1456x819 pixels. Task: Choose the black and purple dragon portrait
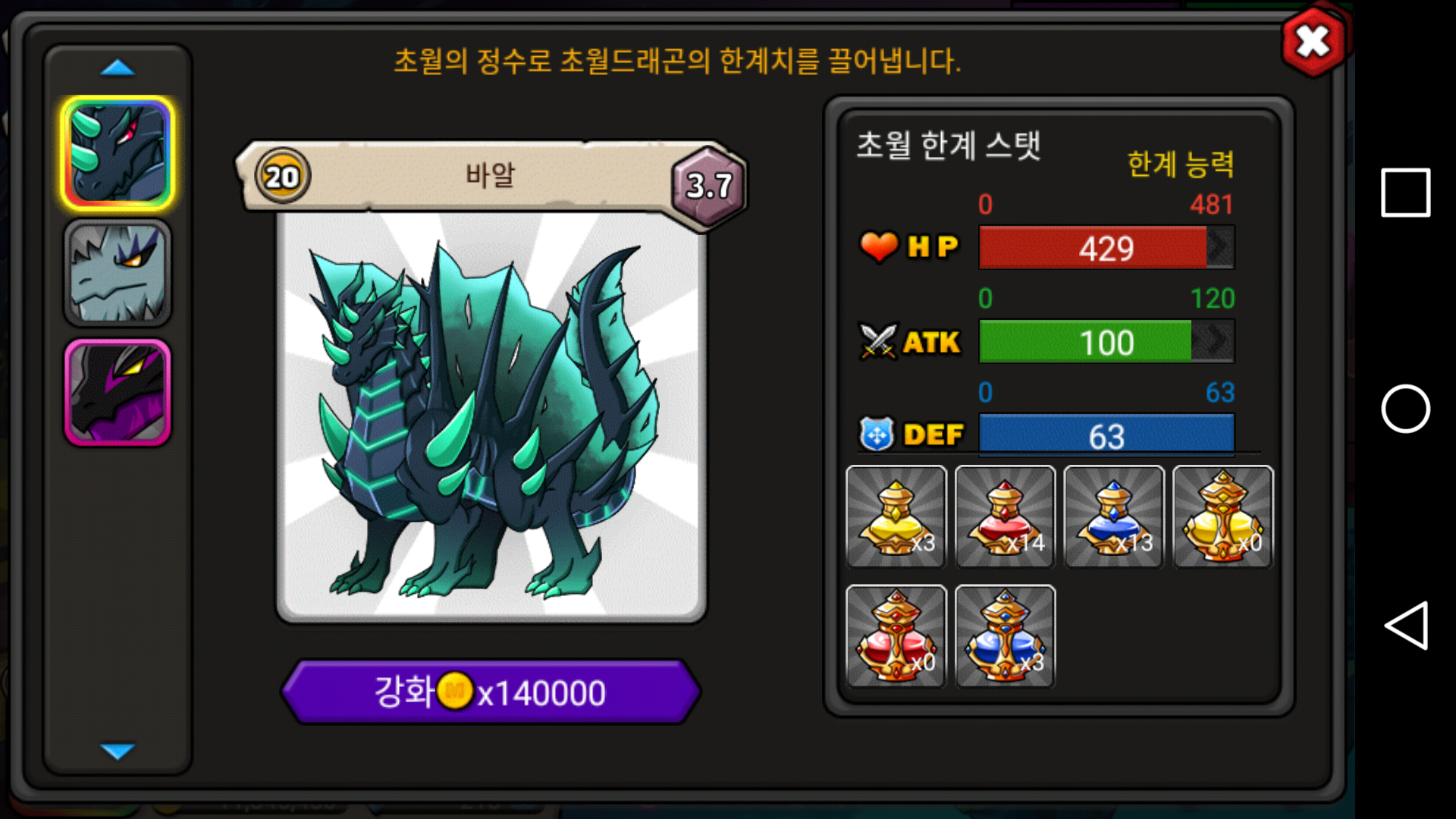click(118, 392)
